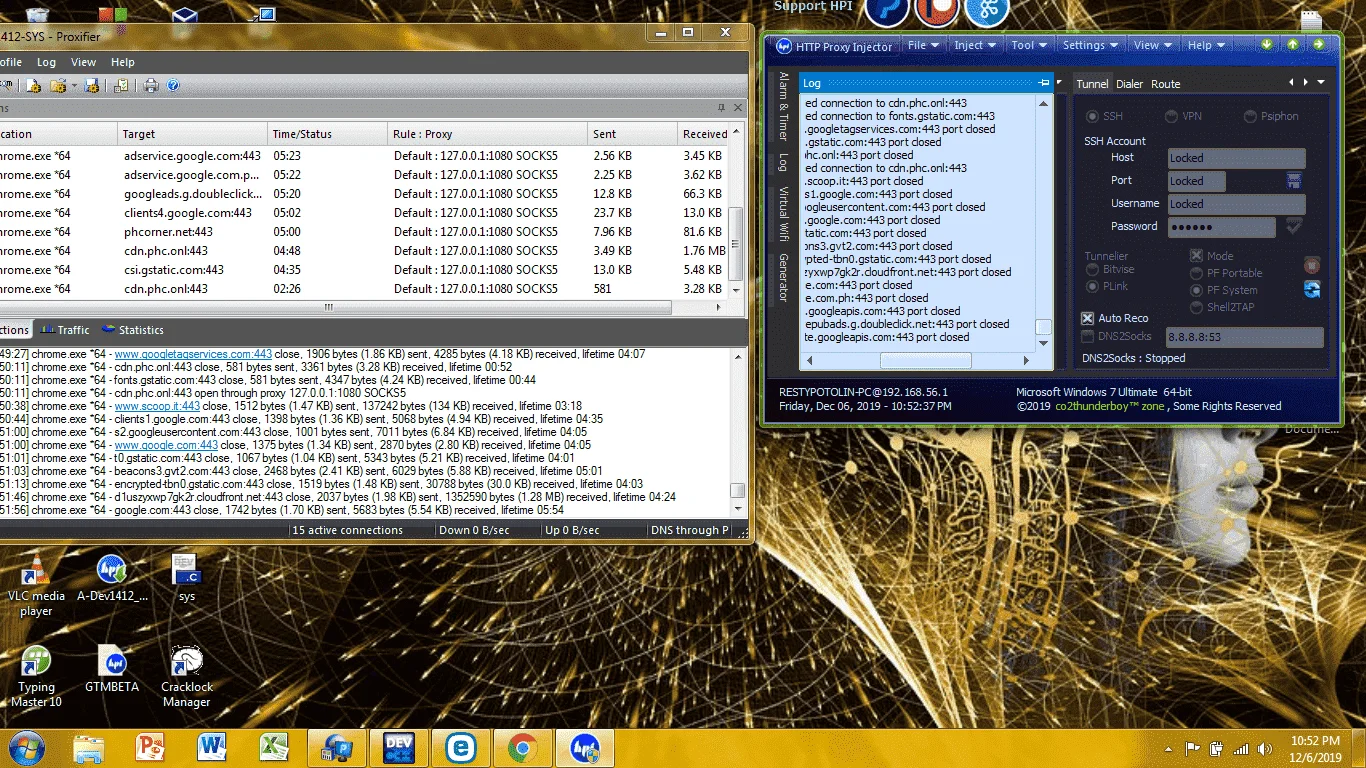
Task: Click the save profile floppy icon in Proxifier
Action: tap(92, 86)
